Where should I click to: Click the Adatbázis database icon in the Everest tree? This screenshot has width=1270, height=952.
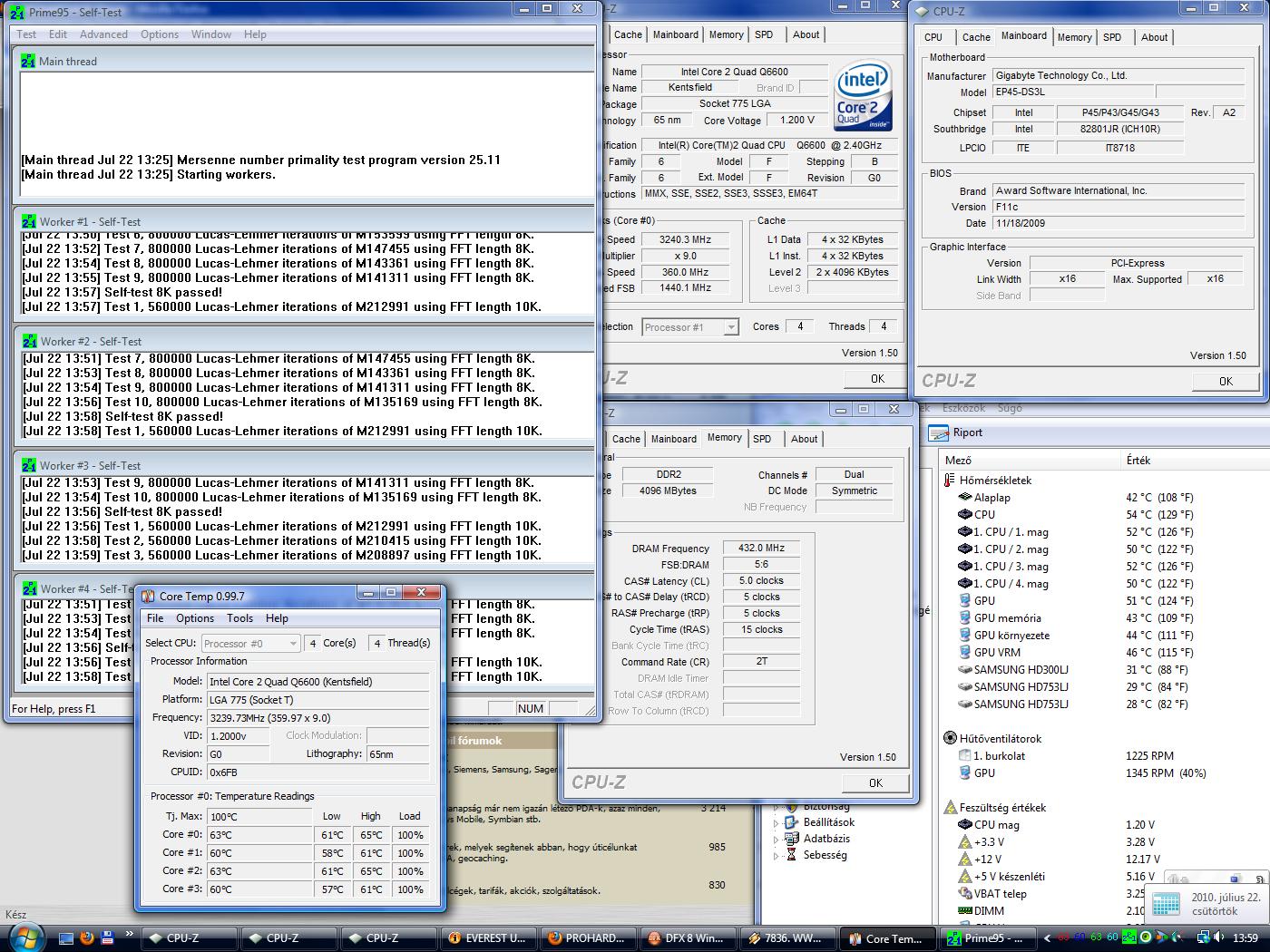point(793,839)
